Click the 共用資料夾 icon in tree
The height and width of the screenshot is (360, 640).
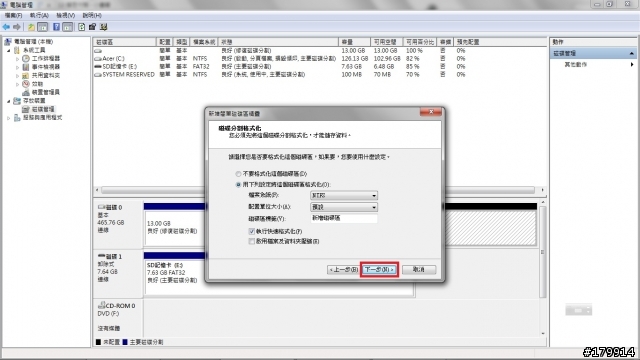26,76
